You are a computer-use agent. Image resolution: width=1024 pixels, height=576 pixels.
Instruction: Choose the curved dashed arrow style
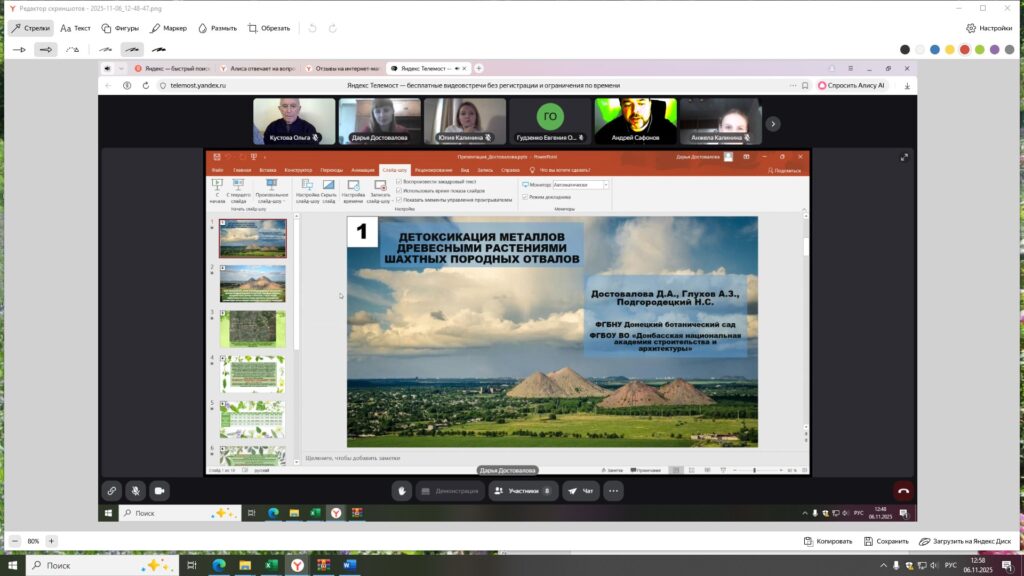72,49
